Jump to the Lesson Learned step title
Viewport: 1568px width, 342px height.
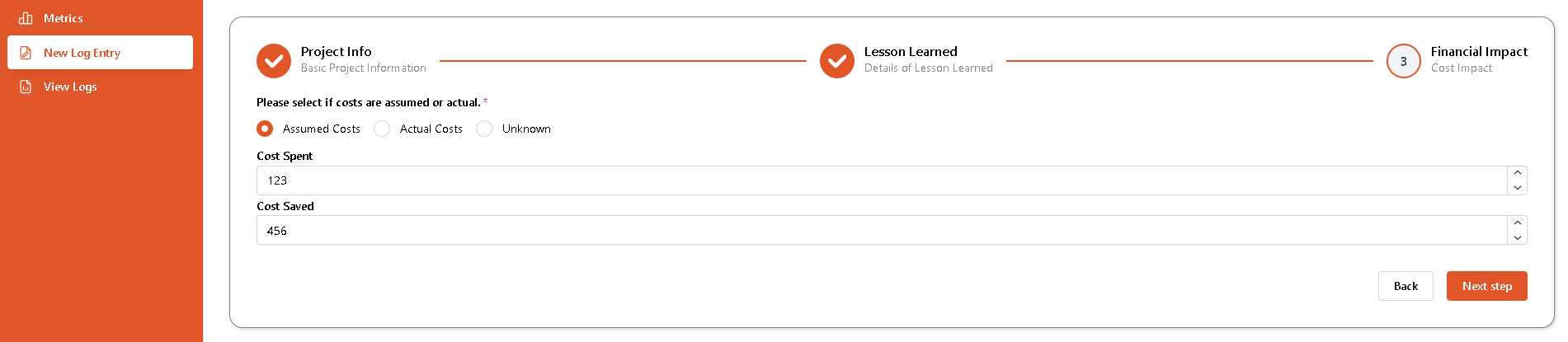[911, 52]
